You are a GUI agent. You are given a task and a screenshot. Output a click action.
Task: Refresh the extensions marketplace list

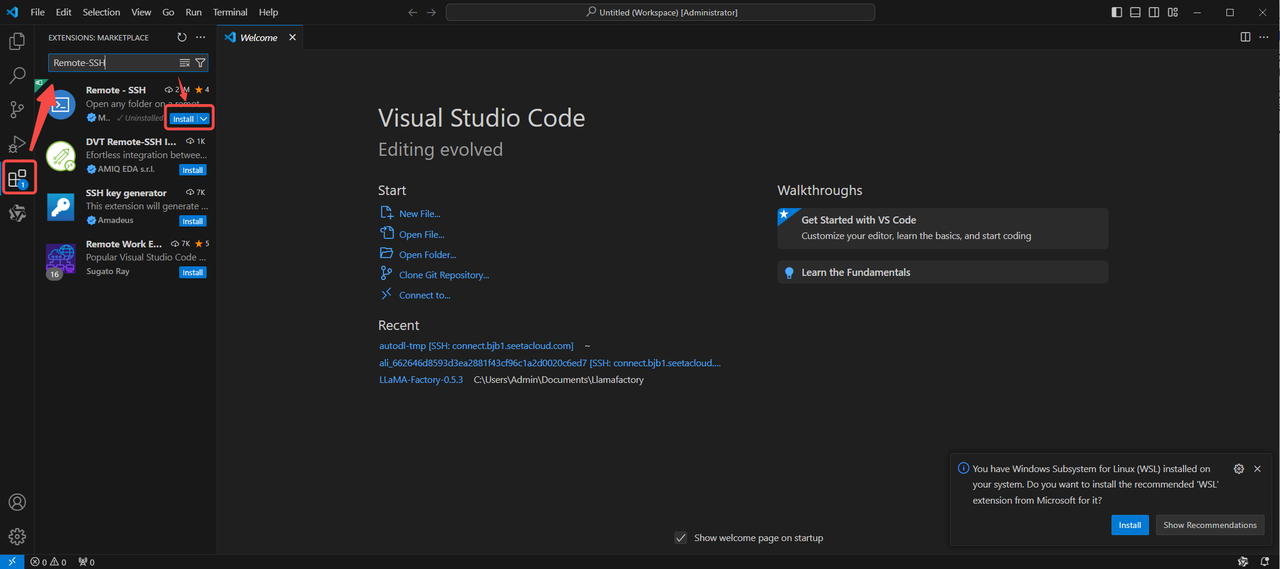pos(182,37)
